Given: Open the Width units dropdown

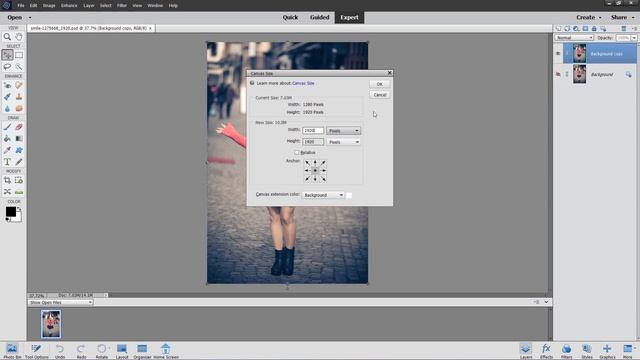Looking at the screenshot, I should pyautogui.click(x=343, y=131).
